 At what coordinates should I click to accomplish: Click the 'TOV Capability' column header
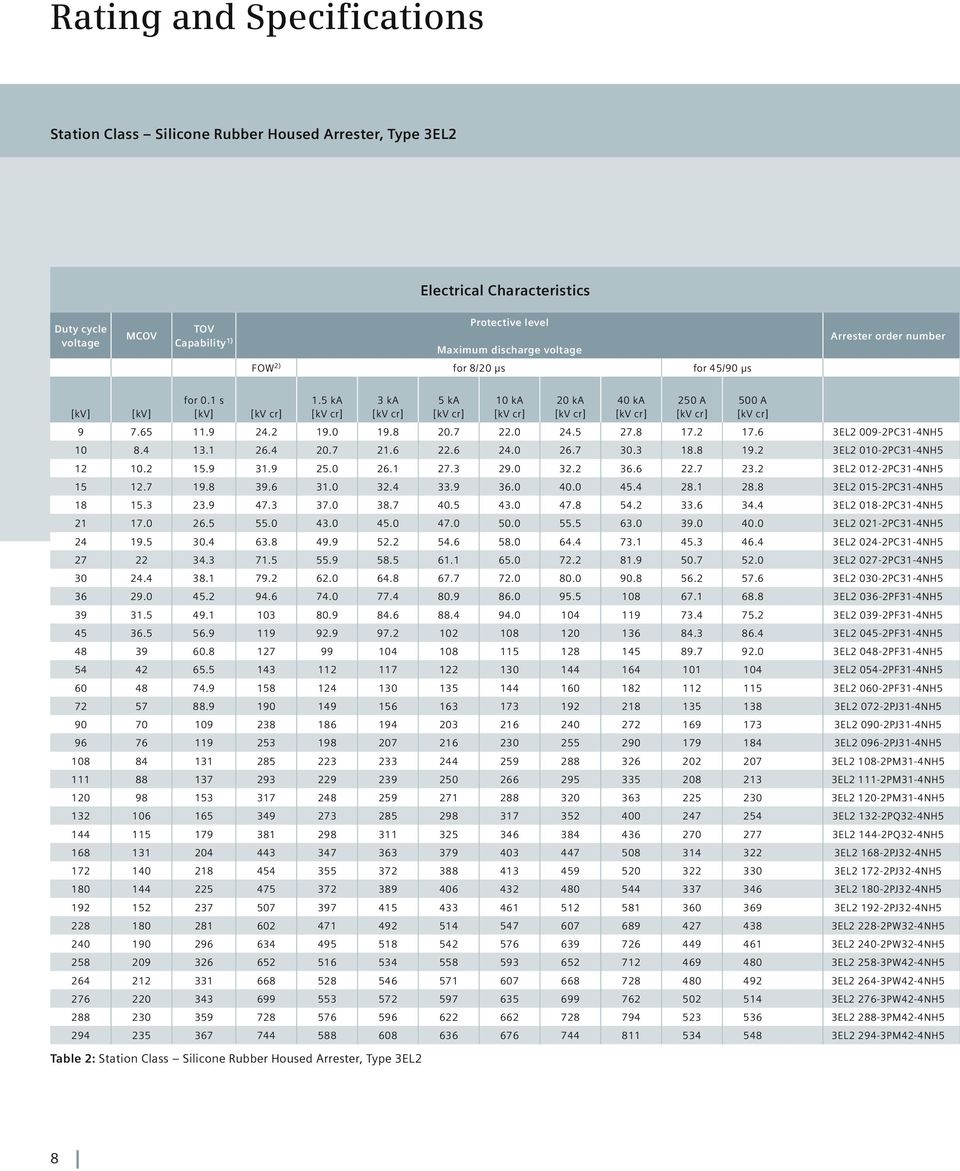tap(204, 336)
